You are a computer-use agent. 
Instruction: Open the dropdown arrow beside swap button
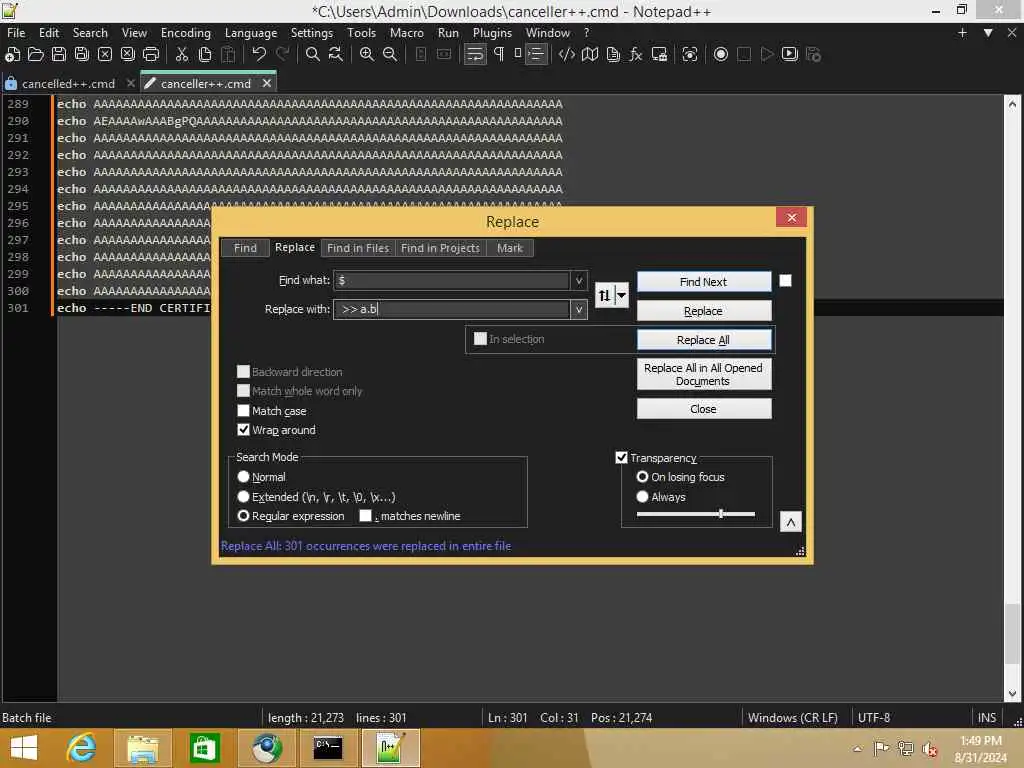(x=622, y=296)
